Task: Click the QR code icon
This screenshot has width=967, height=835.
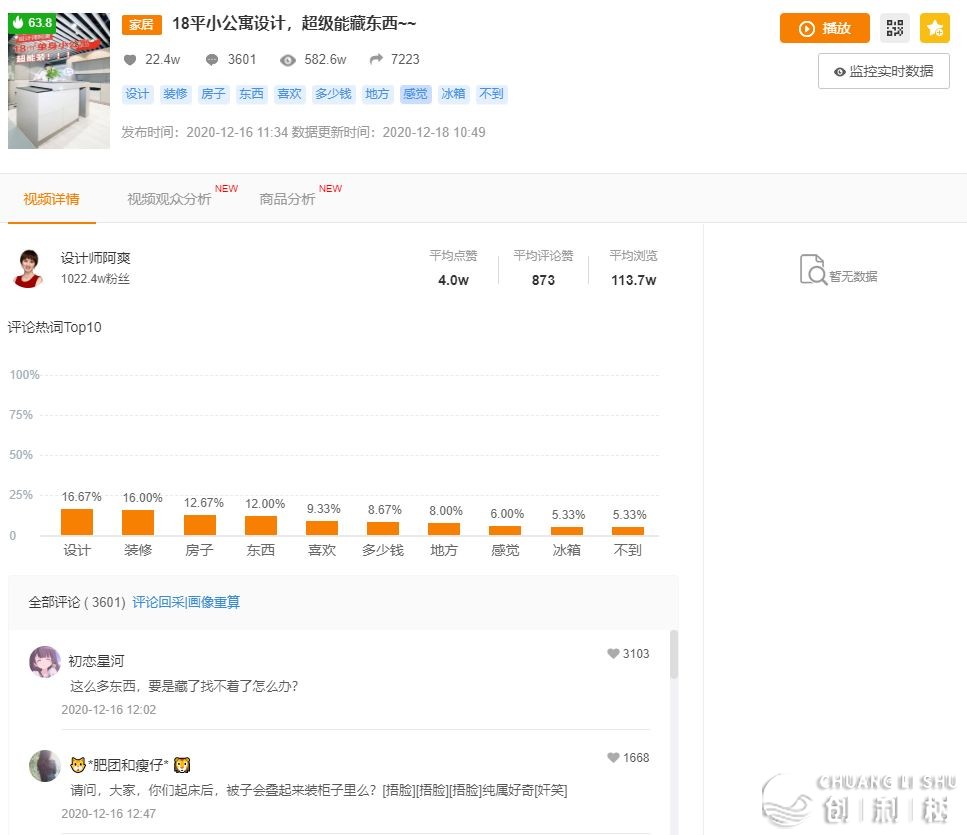Action: (x=895, y=28)
